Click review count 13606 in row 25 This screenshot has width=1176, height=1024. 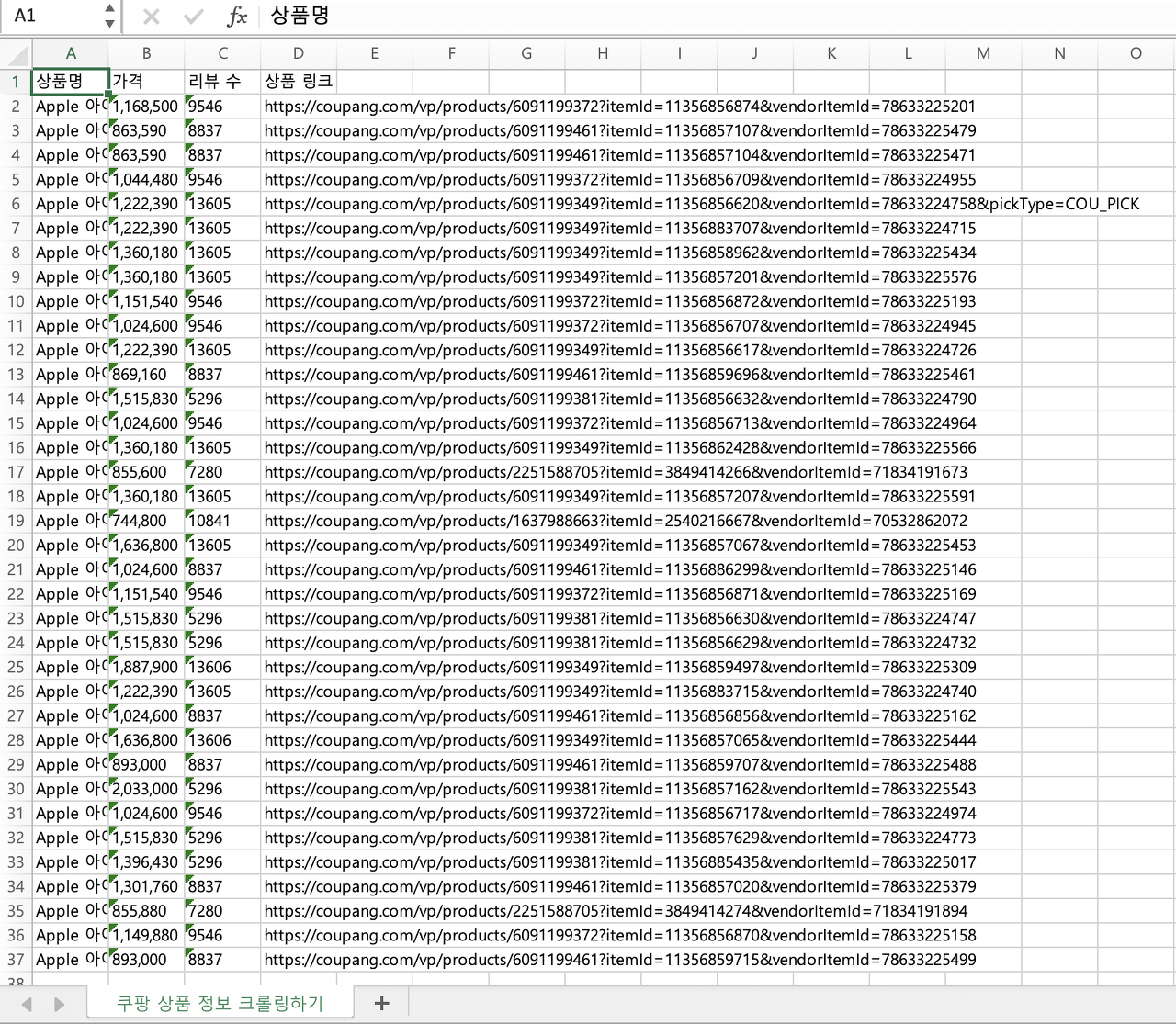click(x=222, y=667)
